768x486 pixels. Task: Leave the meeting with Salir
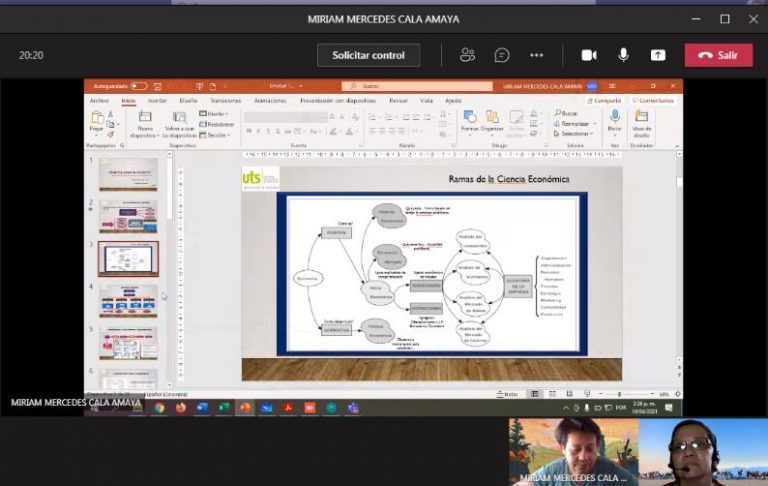pyautogui.click(x=718, y=55)
